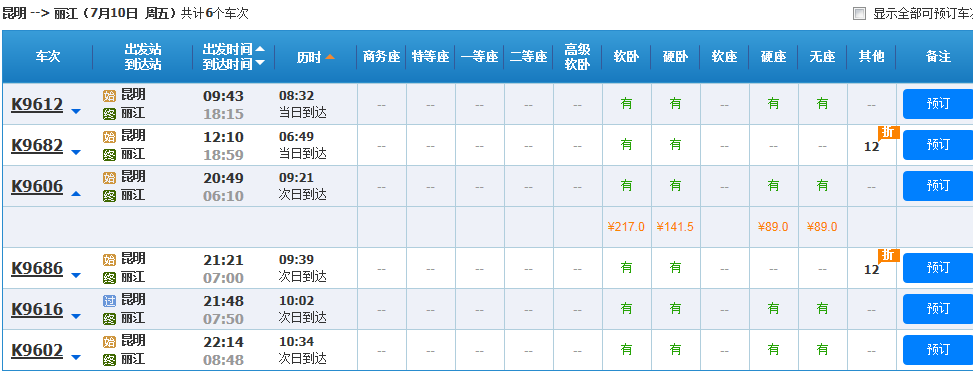Image resolution: width=973 pixels, height=372 pixels.
Task: Sort by 历时 using the orange arrow
Action: (330, 57)
